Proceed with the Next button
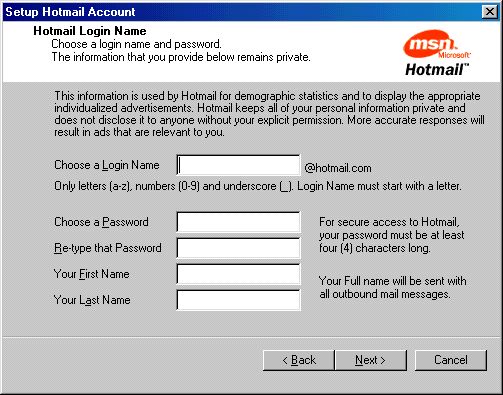The image size is (503, 395). (371, 360)
